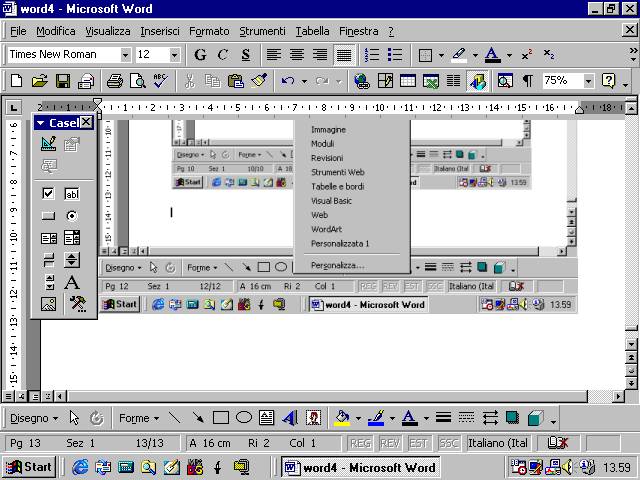Click the printer icon to print

(x=115, y=81)
